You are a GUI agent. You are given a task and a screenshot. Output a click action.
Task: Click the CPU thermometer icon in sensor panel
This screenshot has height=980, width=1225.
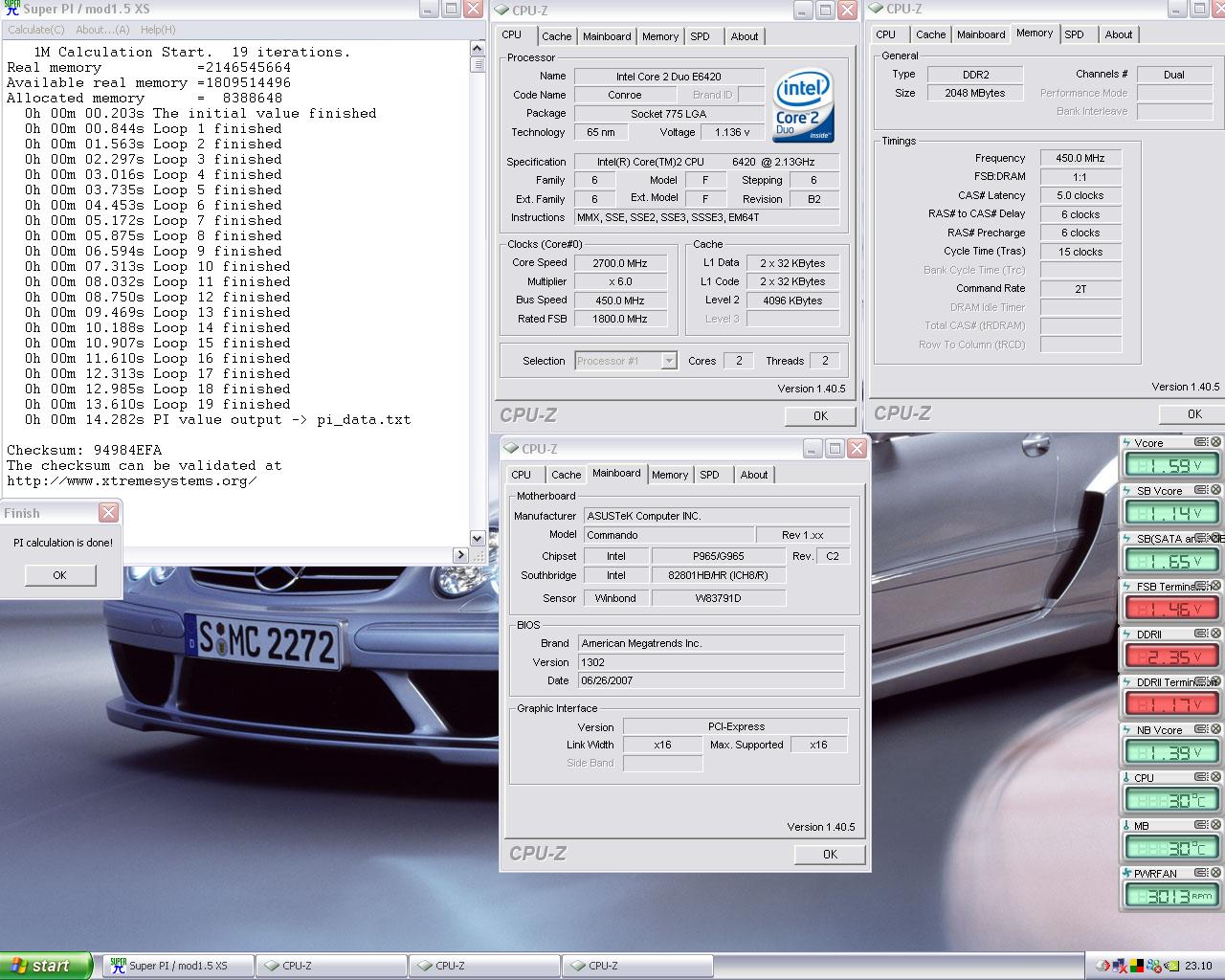click(x=1126, y=778)
